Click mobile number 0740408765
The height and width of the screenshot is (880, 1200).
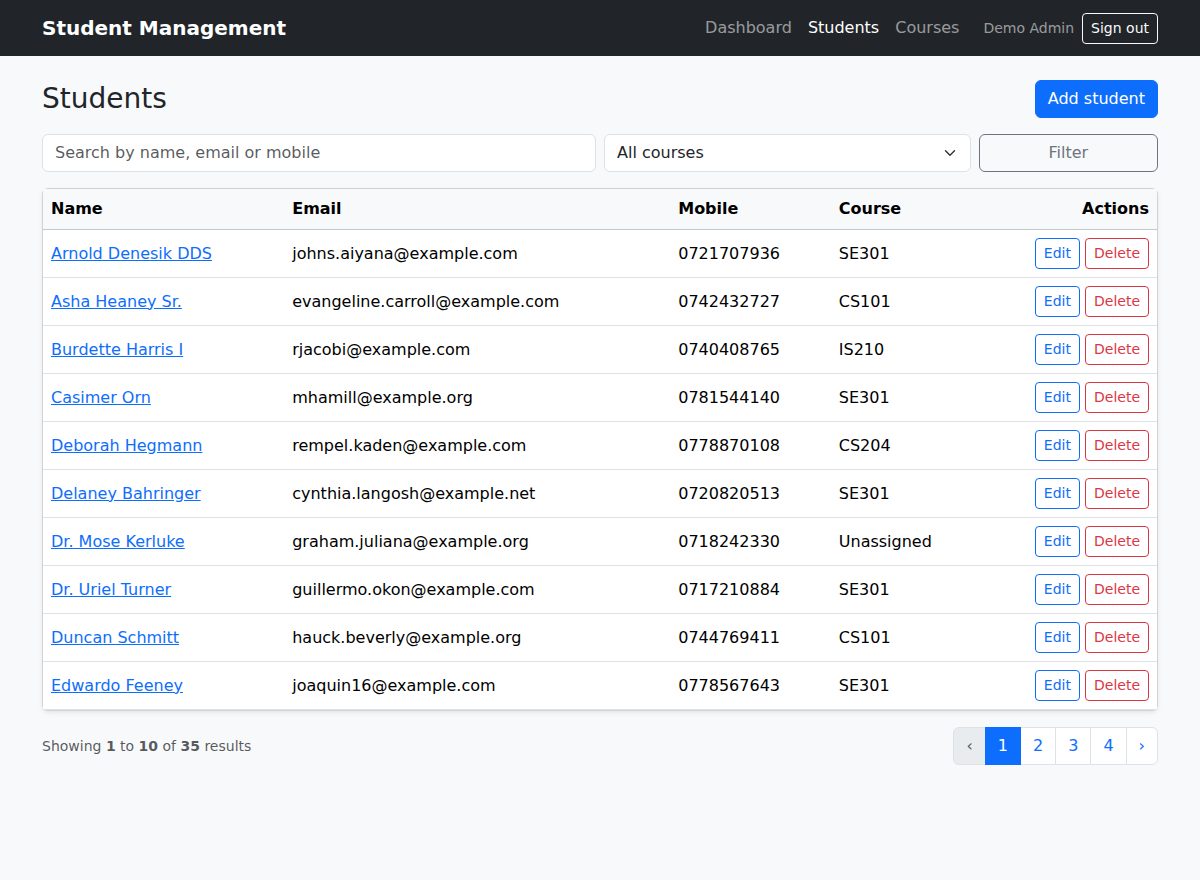point(729,350)
